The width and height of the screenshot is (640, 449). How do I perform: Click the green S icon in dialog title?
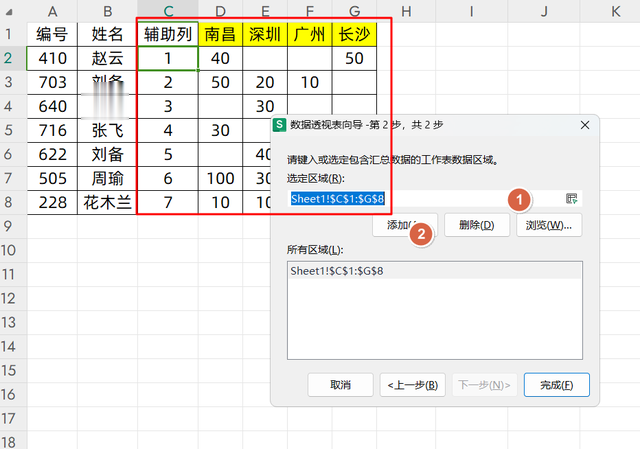[279, 124]
